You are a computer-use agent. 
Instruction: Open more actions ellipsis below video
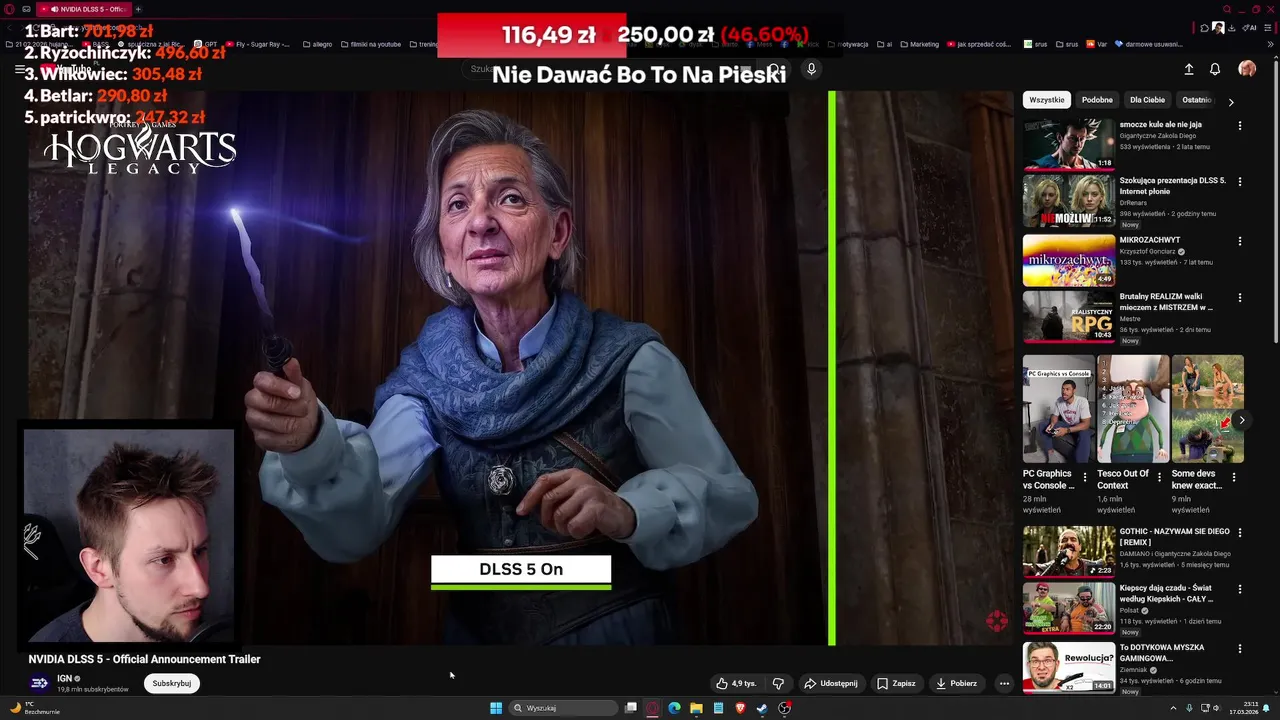(x=1004, y=684)
